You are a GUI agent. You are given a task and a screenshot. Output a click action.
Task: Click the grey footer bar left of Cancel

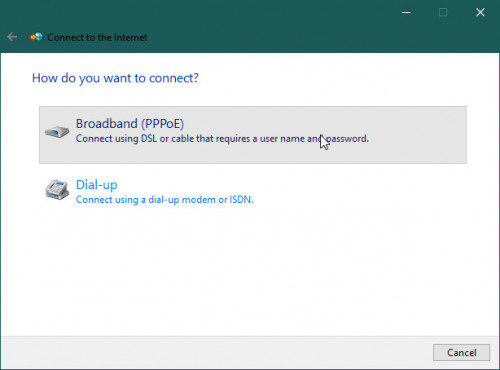(x=217, y=353)
